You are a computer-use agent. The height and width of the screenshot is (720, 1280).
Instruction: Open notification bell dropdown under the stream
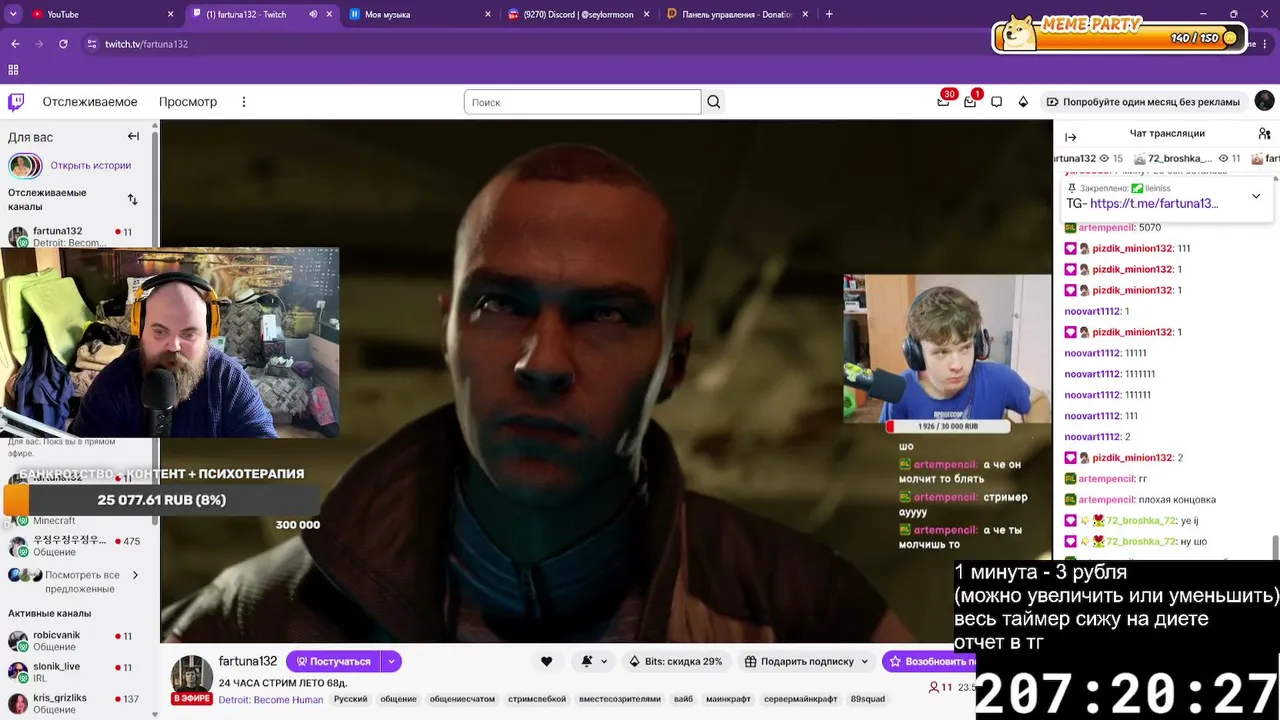pos(594,661)
